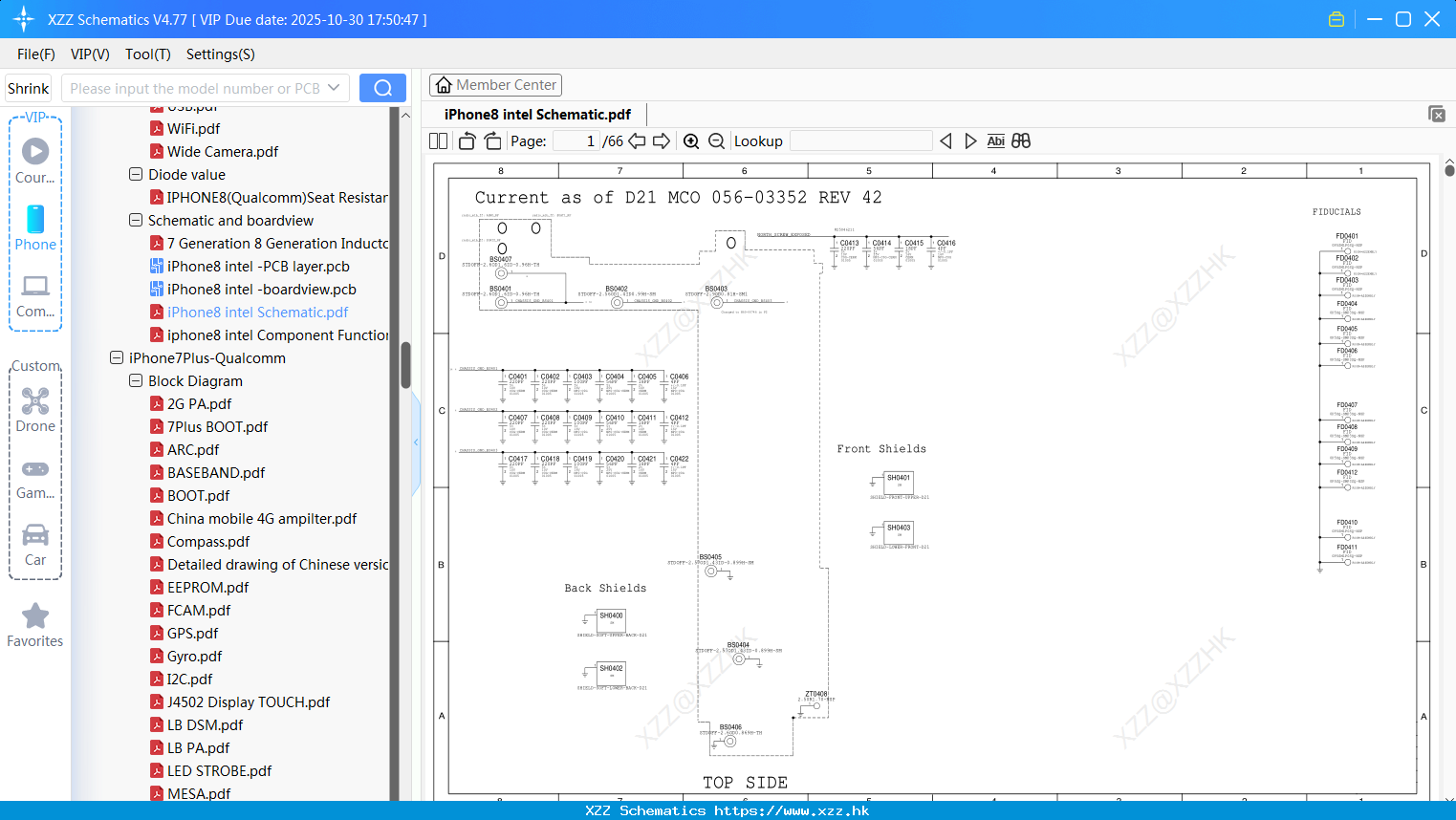Viewport: 1456px width, 820px height.
Task: Zoom in on the schematic
Action: click(691, 140)
